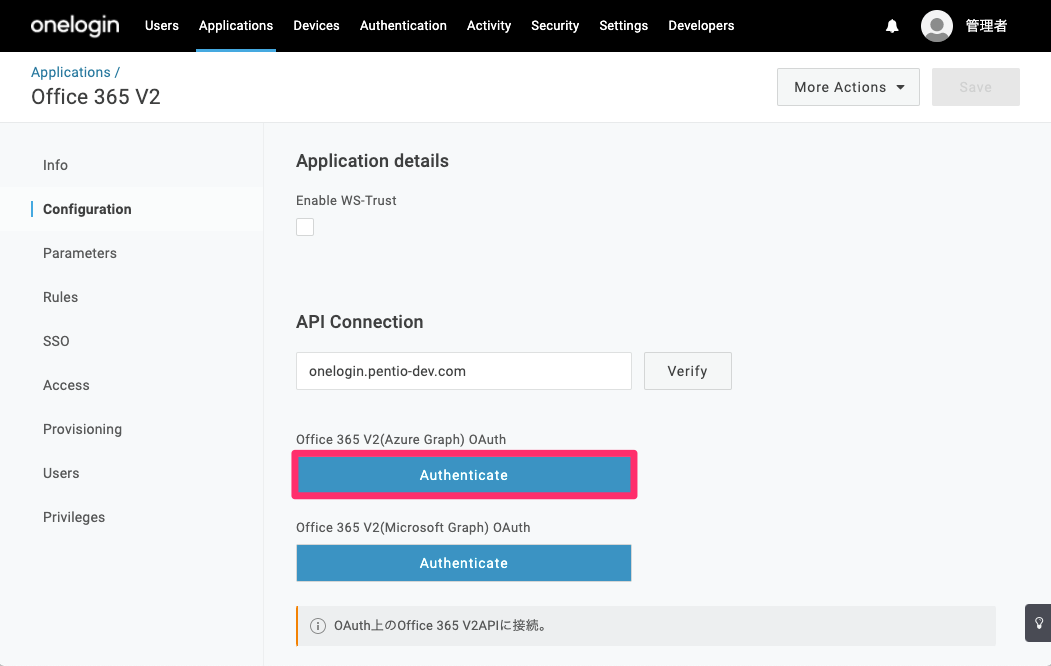The width and height of the screenshot is (1051, 666).
Task: Click the OneLogin logo
Action: 75,25
